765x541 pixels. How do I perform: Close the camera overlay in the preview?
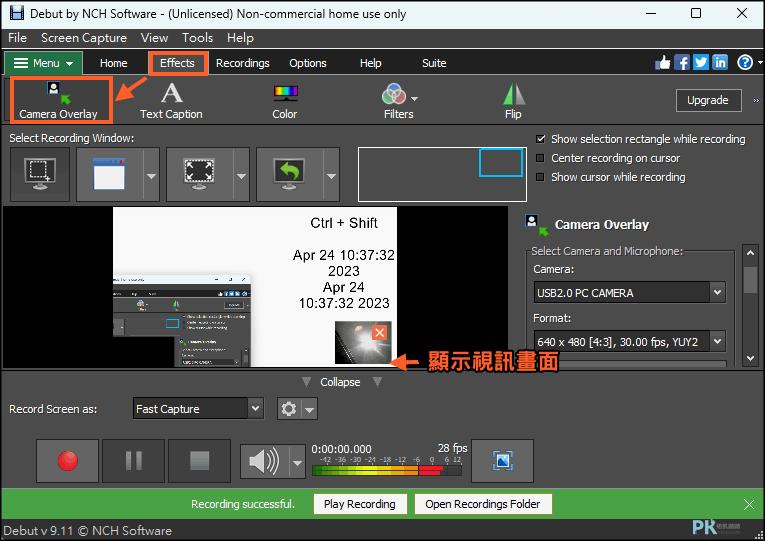pyautogui.click(x=380, y=333)
